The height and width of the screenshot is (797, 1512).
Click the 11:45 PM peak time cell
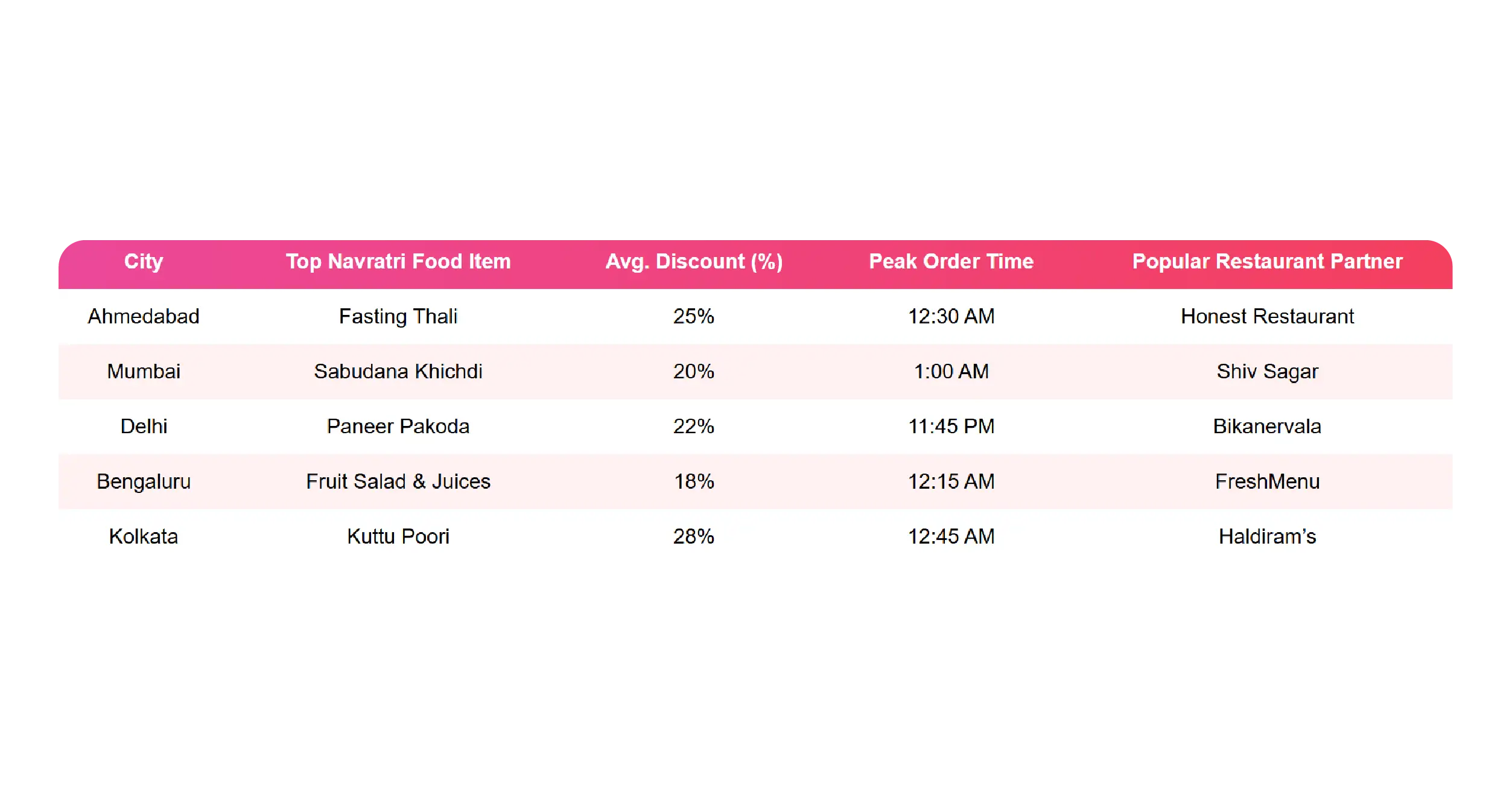click(951, 426)
